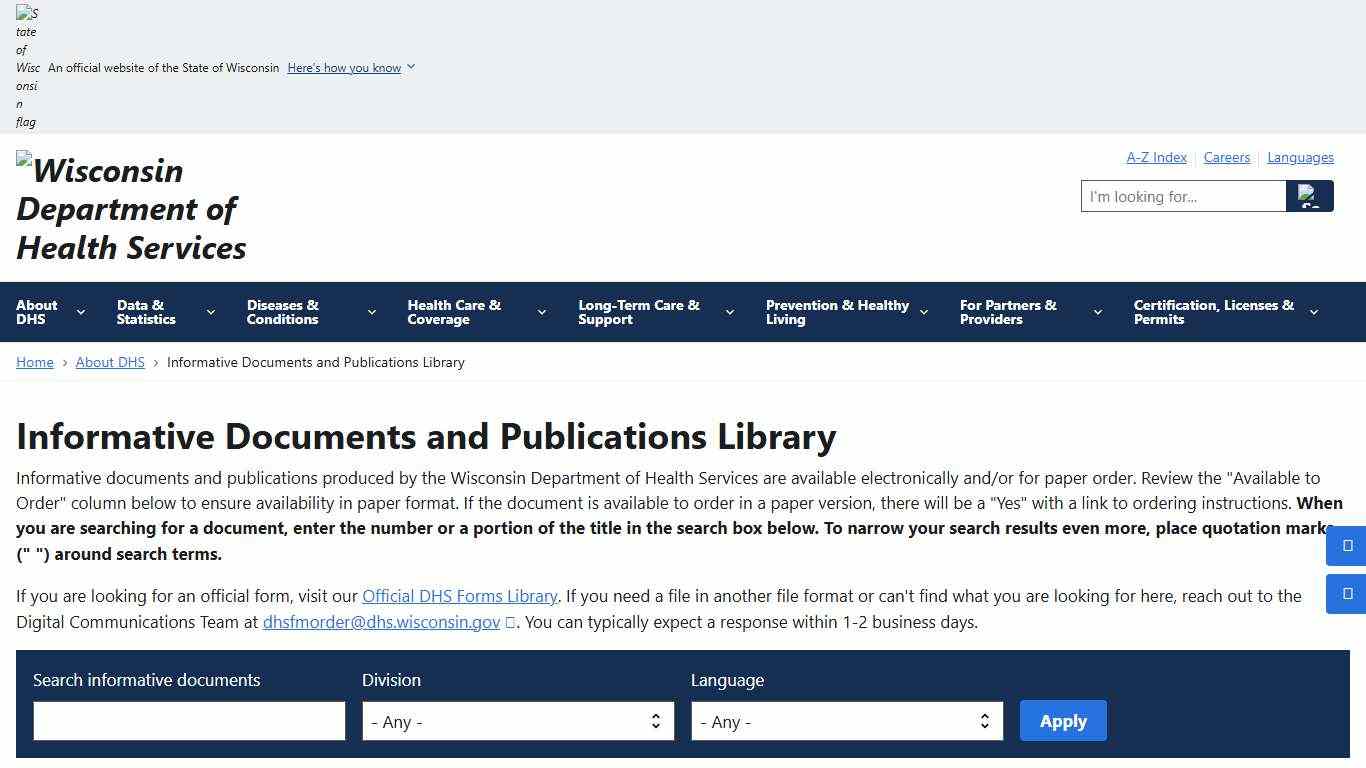The width and height of the screenshot is (1366, 768).
Task: Open the Prevention & Healthy Living menu
Action: tap(838, 312)
